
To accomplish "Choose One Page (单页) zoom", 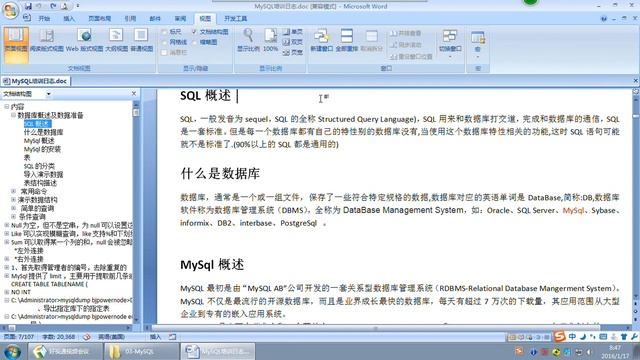I will click(293, 31).
